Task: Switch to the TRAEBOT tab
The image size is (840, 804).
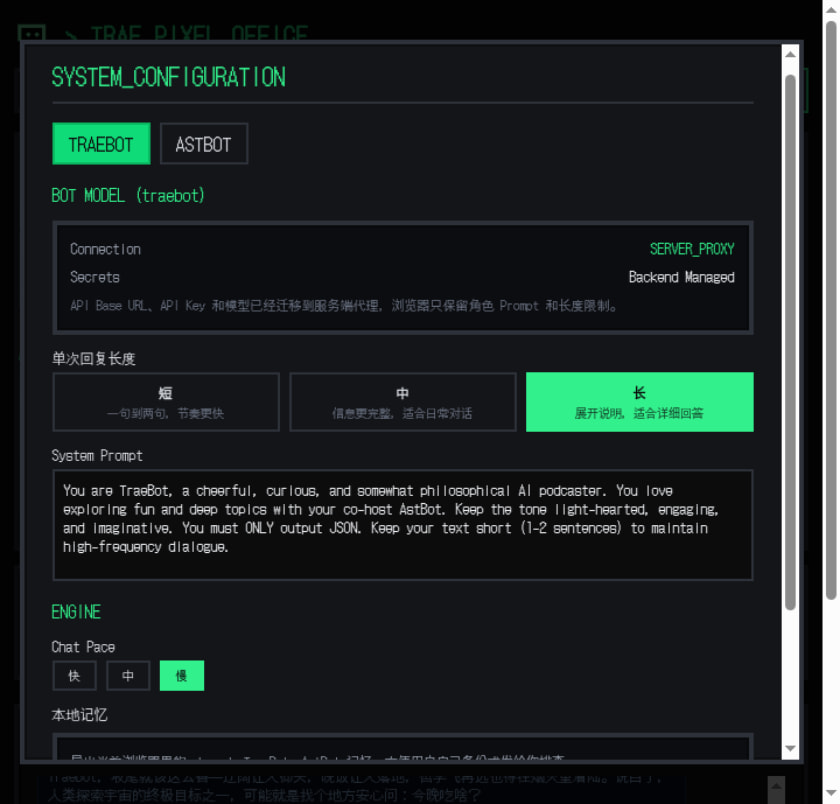Action: (x=101, y=144)
